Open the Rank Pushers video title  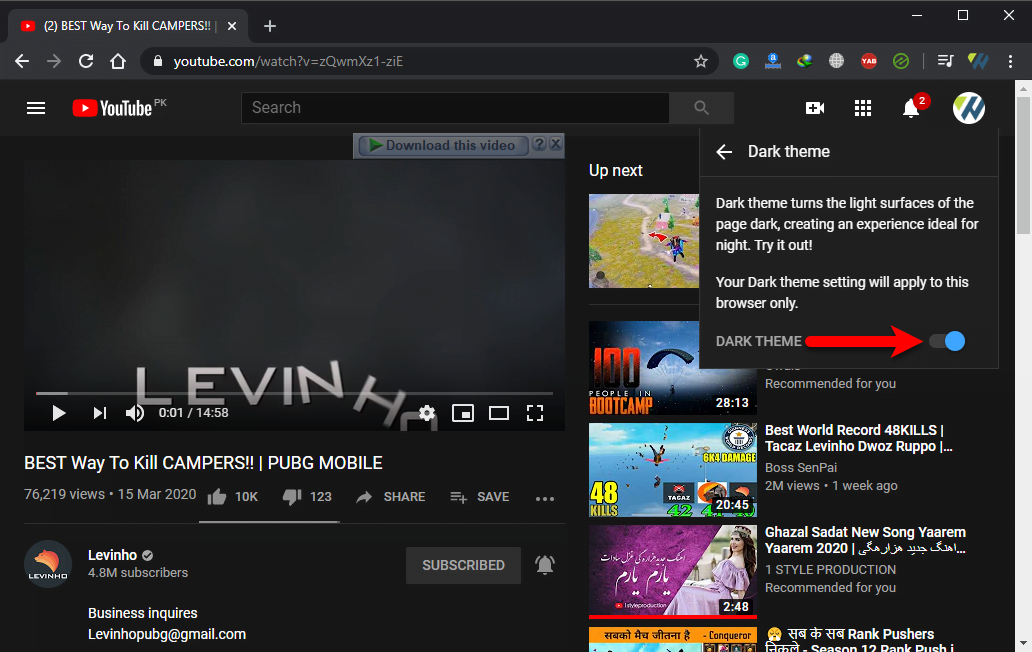(x=861, y=639)
